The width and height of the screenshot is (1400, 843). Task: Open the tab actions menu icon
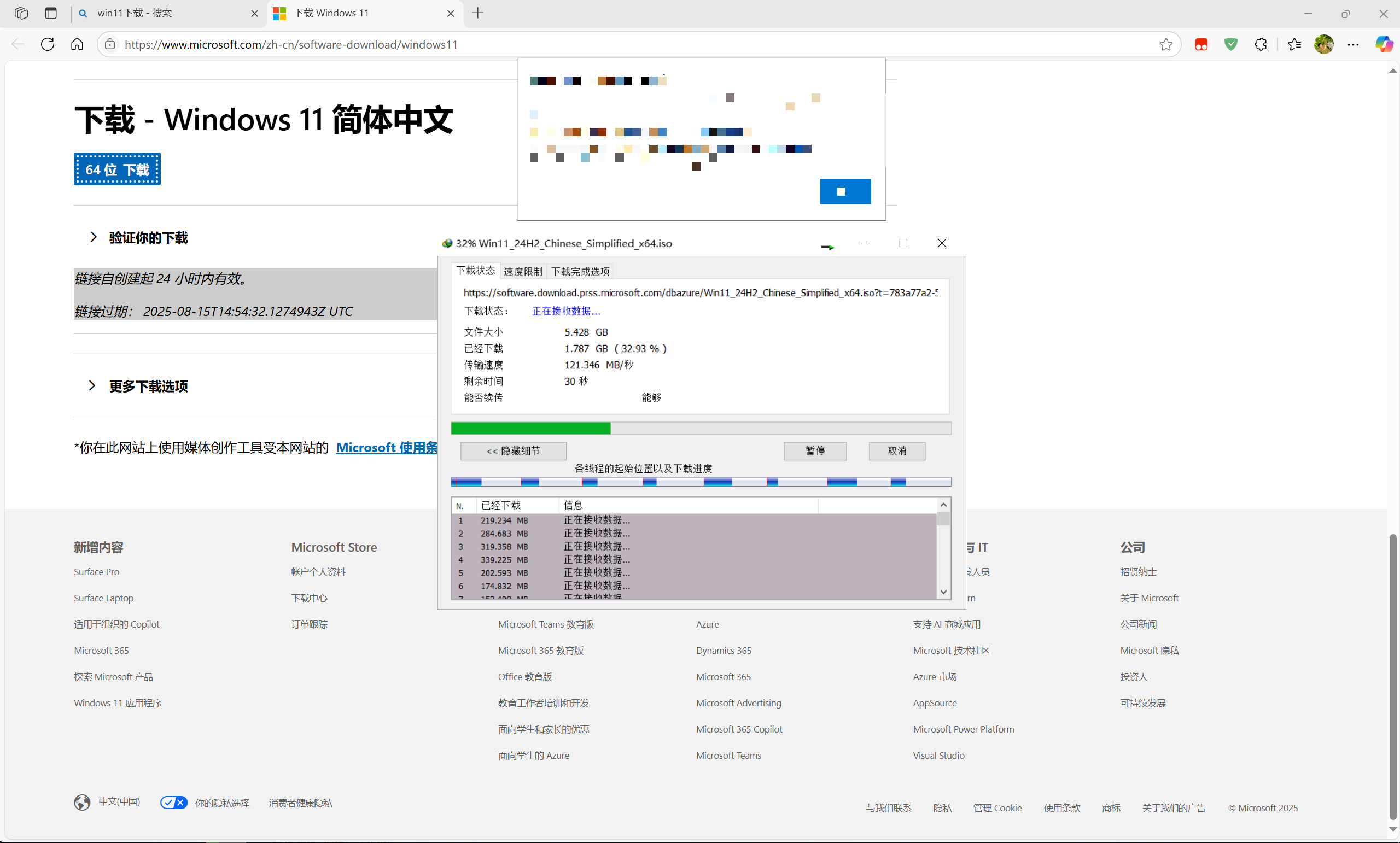pyautogui.click(x=50, y=13)
